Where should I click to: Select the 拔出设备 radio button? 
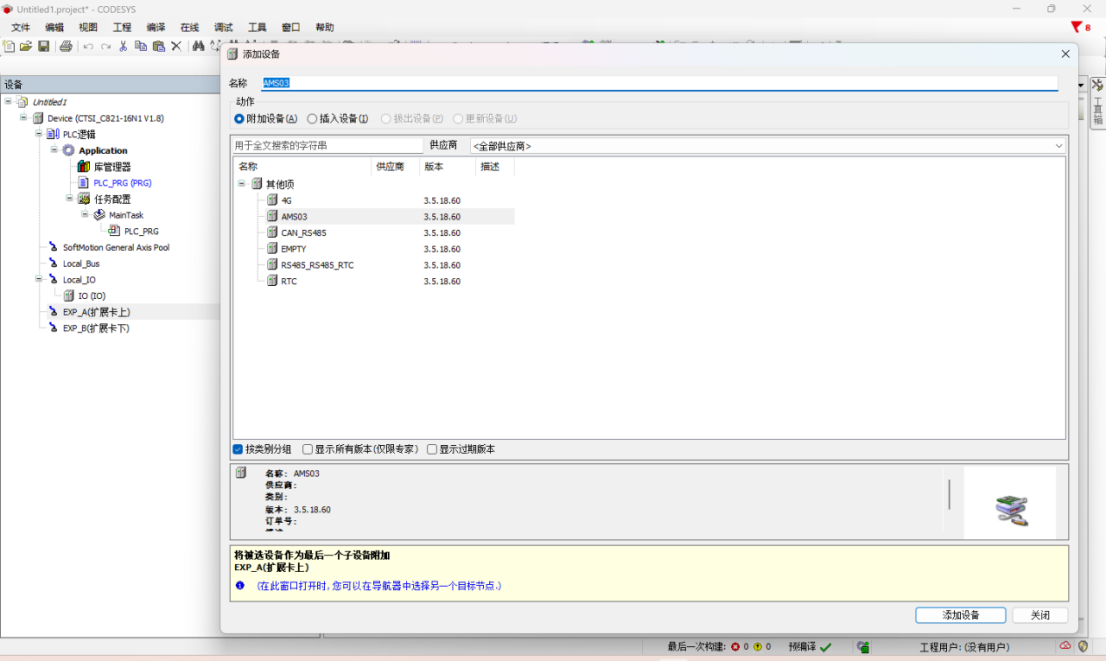coord(386,119)
